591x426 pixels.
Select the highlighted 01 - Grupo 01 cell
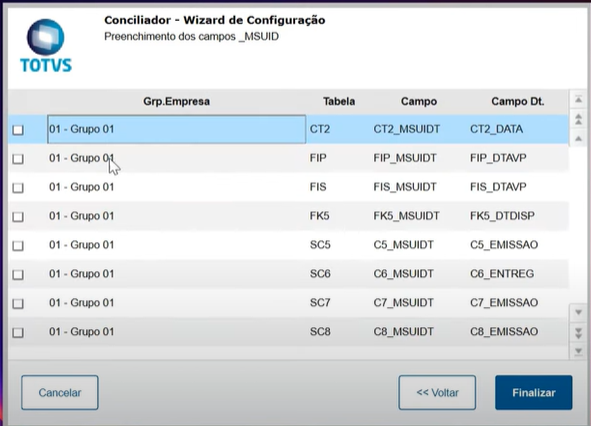point(176,129)
